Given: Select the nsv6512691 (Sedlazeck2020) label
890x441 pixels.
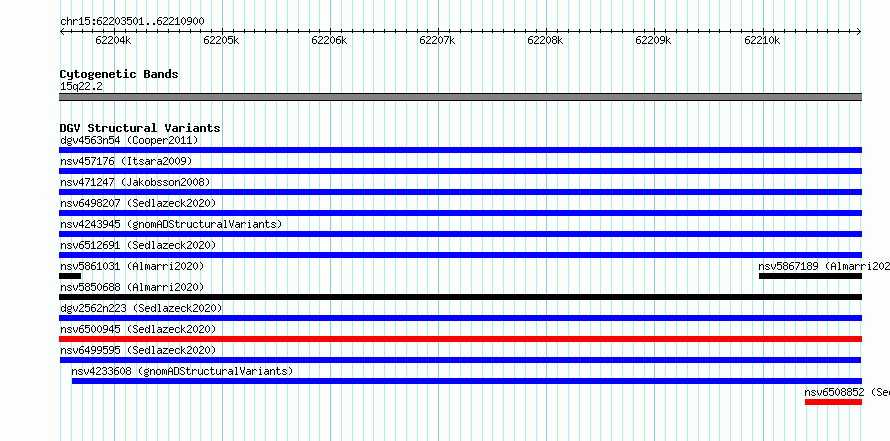Looking at the screenshot, I should click(138, 245).
